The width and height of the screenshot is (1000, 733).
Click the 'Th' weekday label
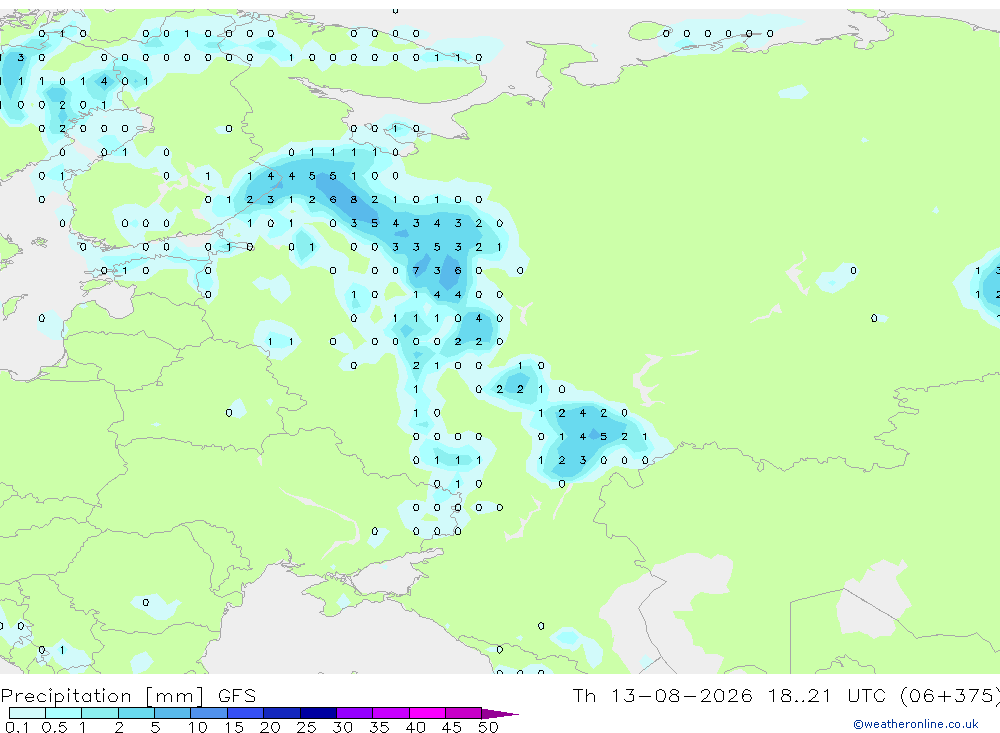click(x=584, y=695)
